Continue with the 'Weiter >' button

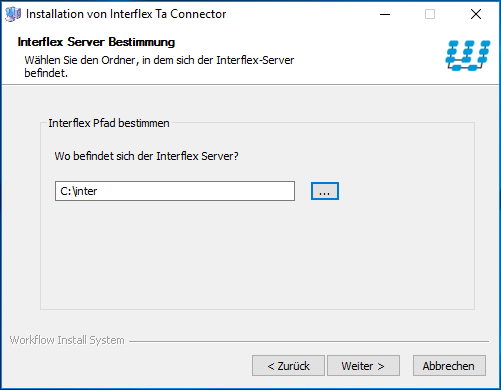pyautogui.click(x=363, y=366)
